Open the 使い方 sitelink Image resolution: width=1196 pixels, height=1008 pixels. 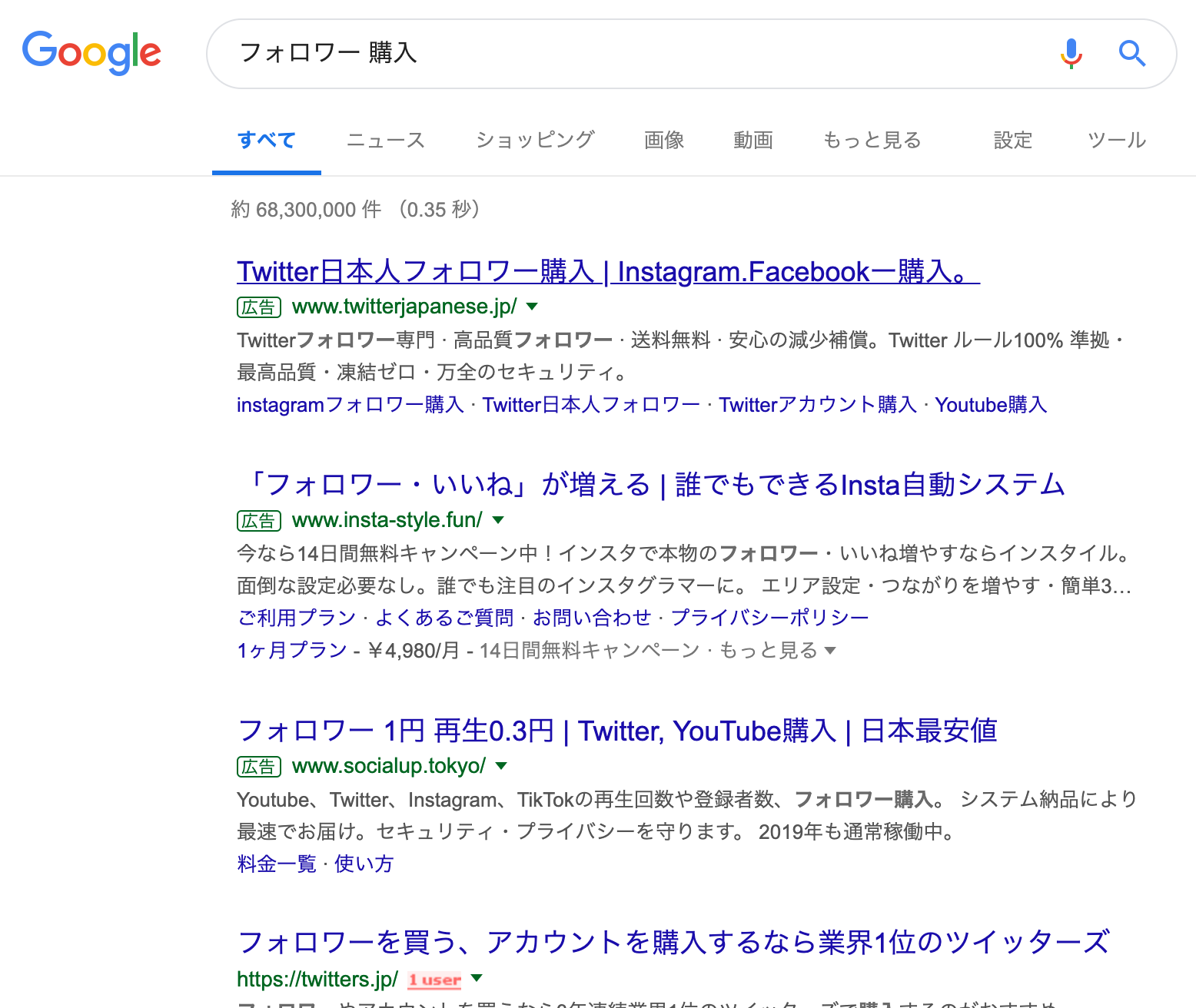coord(364,864)
